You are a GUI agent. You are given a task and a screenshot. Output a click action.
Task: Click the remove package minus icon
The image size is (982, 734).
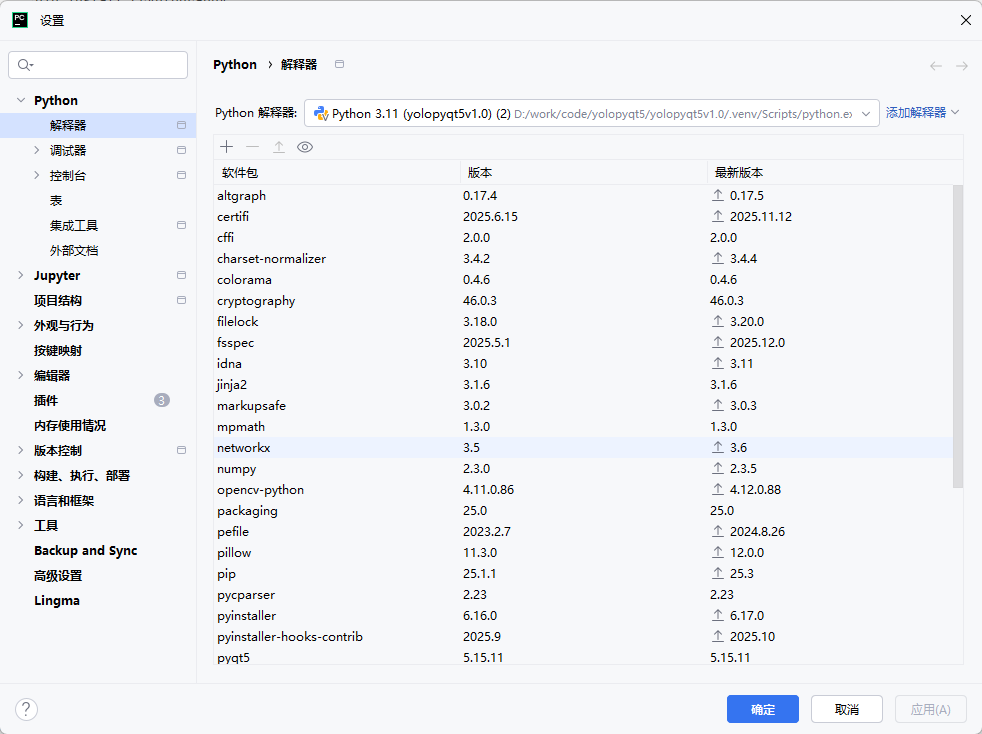click(252, 147)
